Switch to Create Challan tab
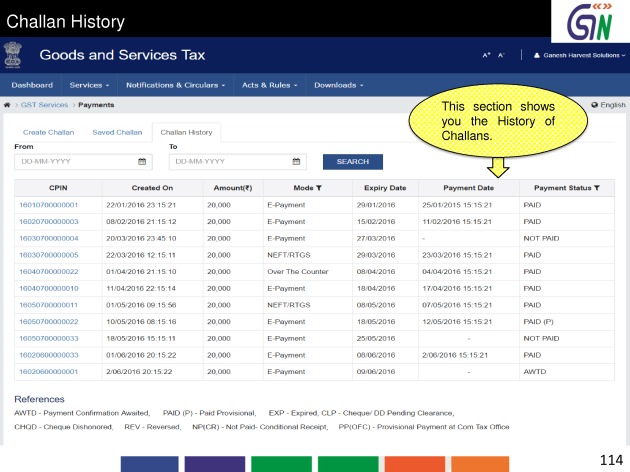The width and height of the screenshot is (630, 472). [x=49, y=132]
